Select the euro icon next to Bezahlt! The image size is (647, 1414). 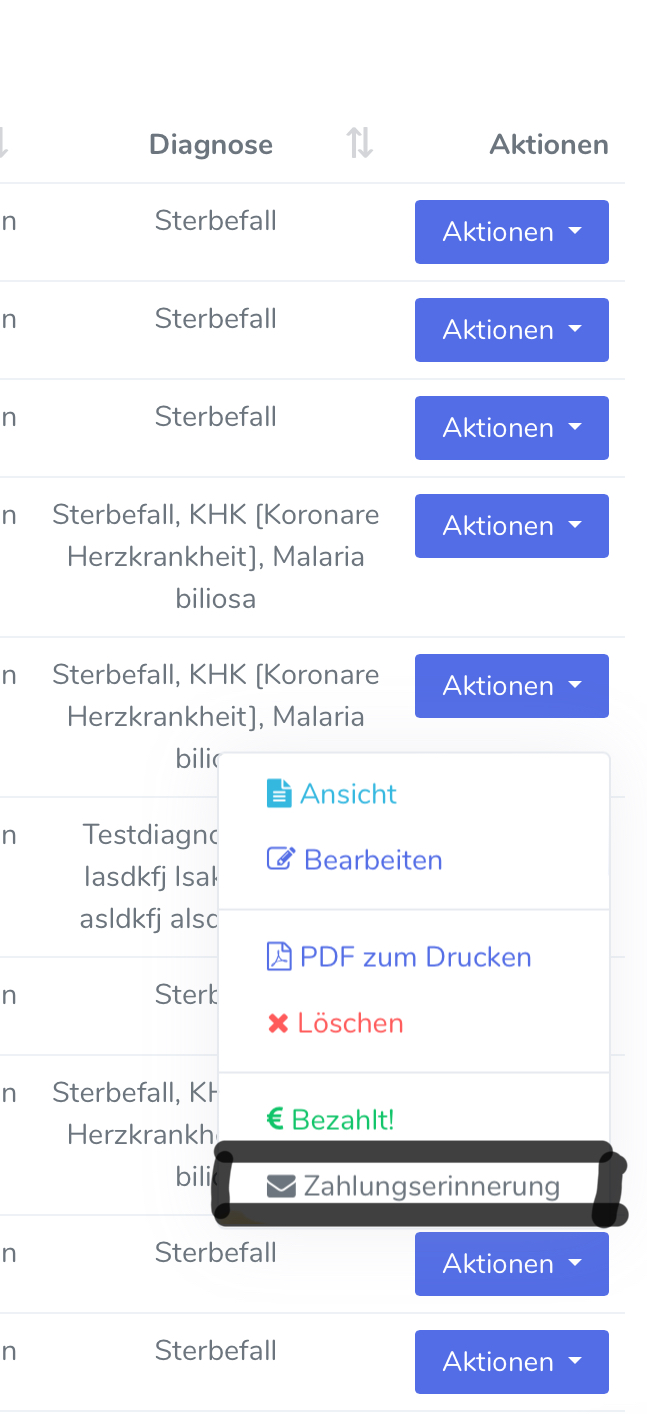pos(275,1118)
